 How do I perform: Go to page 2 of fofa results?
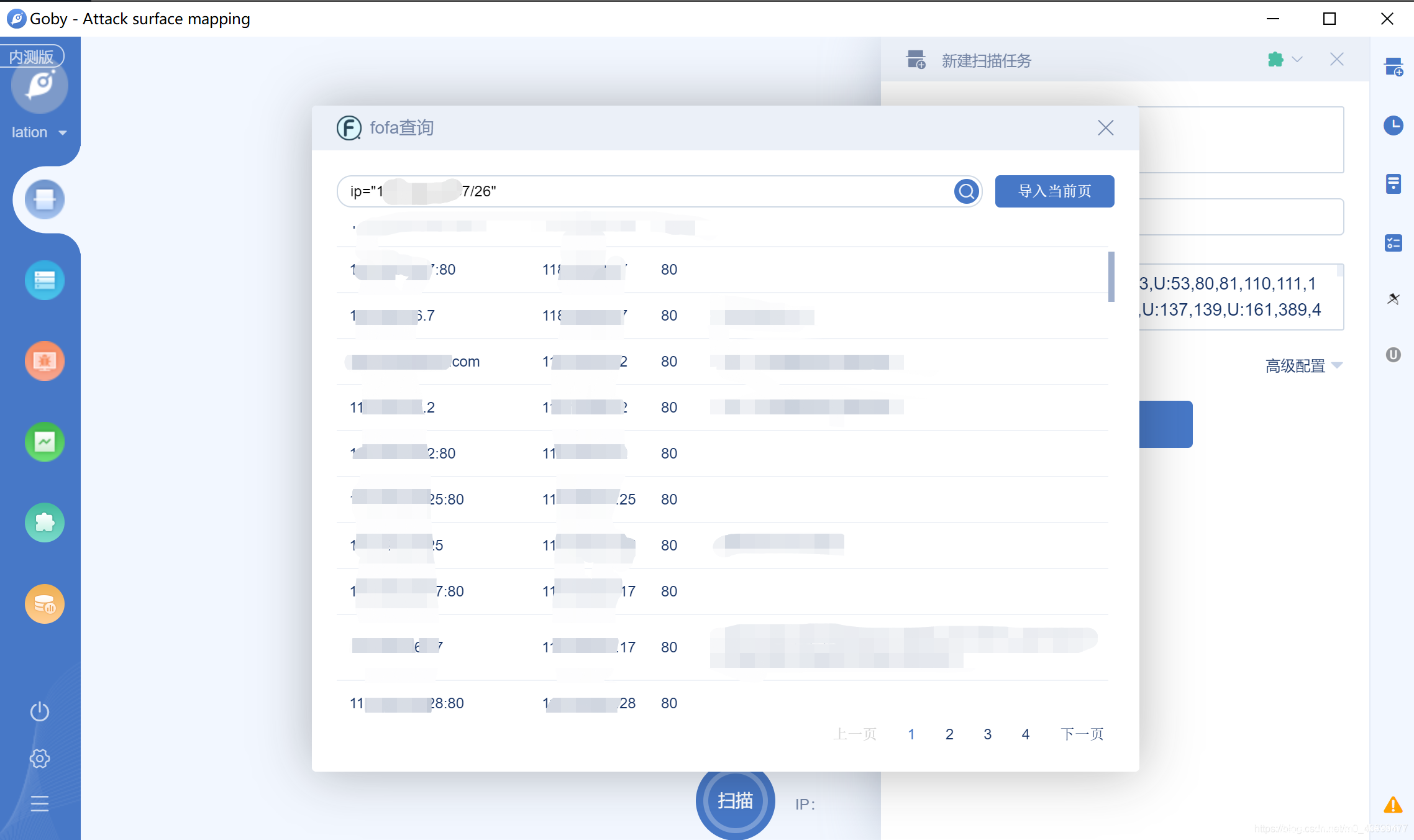click(x=949, y=734)
